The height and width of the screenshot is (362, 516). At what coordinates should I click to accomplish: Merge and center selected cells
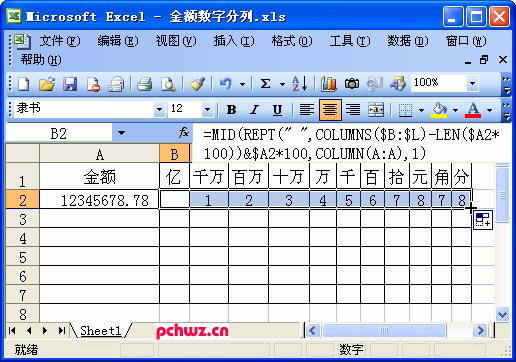tap(376, 109)
